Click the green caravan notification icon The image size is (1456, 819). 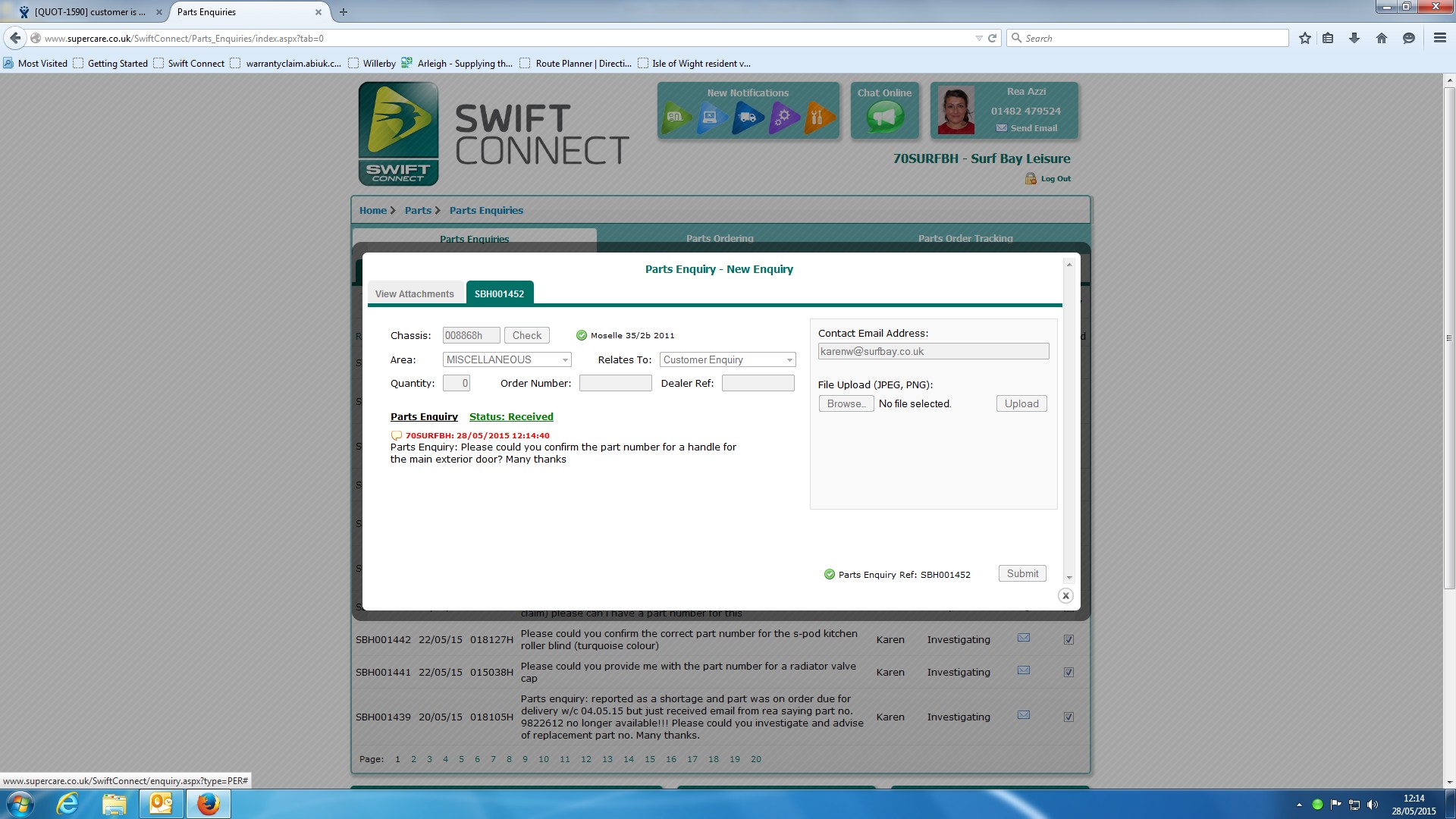(674, 118)
